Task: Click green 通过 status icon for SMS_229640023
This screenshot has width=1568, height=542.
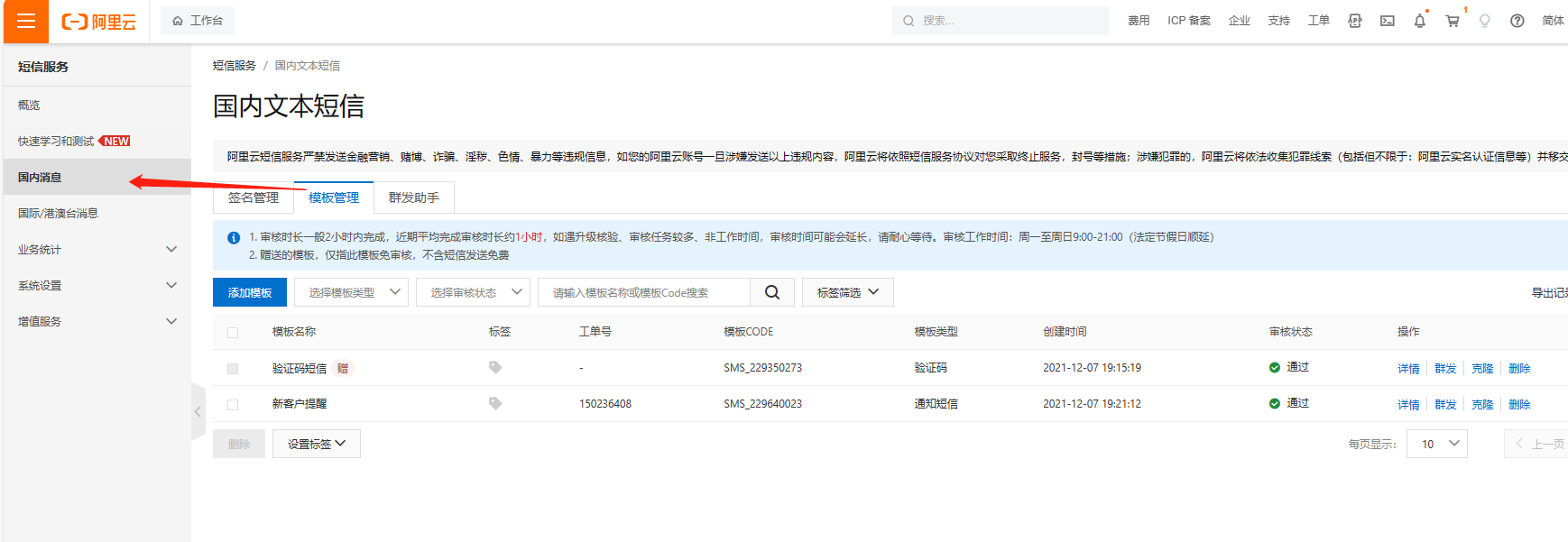Action: [x=1275, y=403]
